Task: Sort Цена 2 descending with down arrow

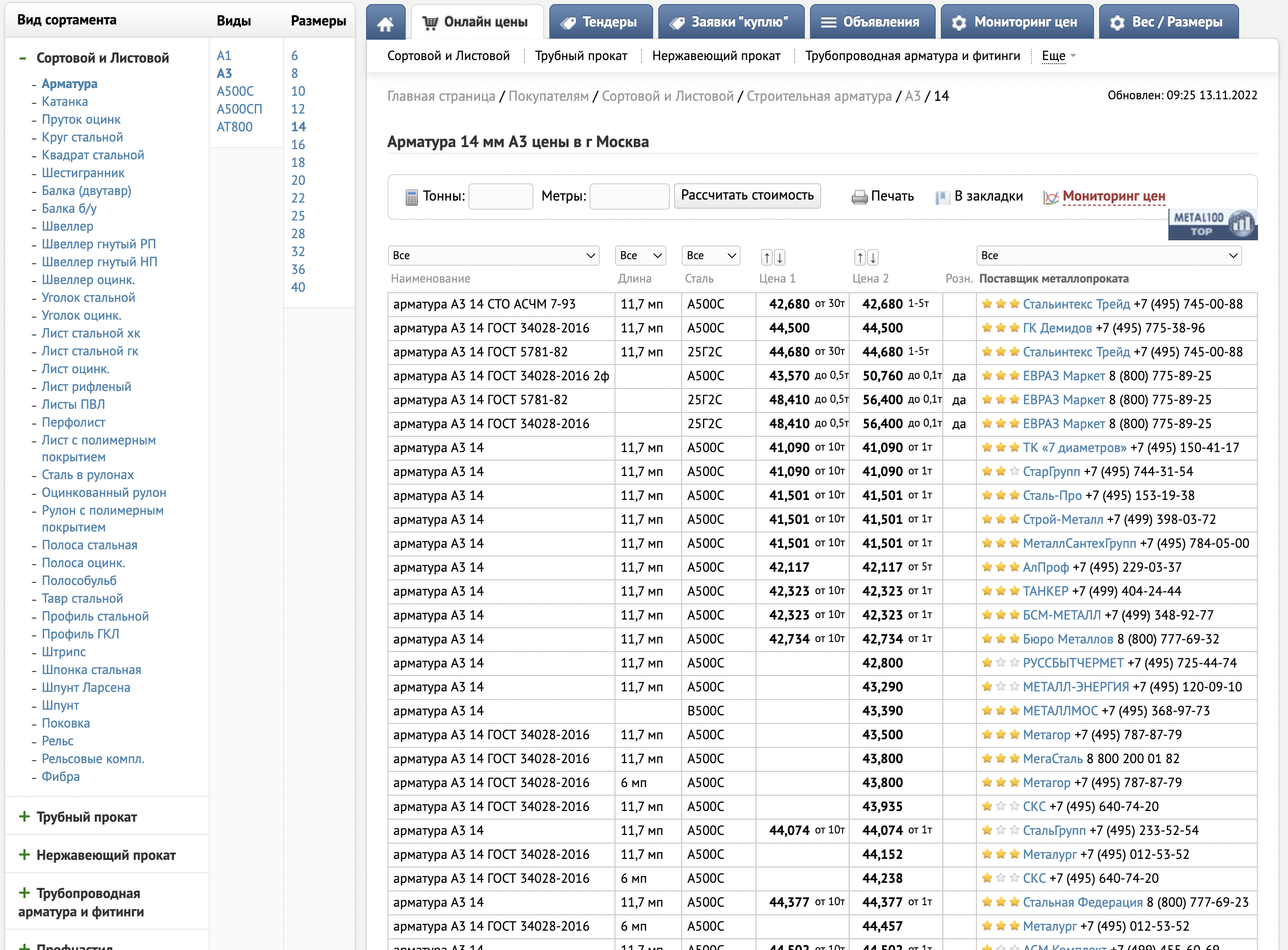Action: tap(873, 257)
